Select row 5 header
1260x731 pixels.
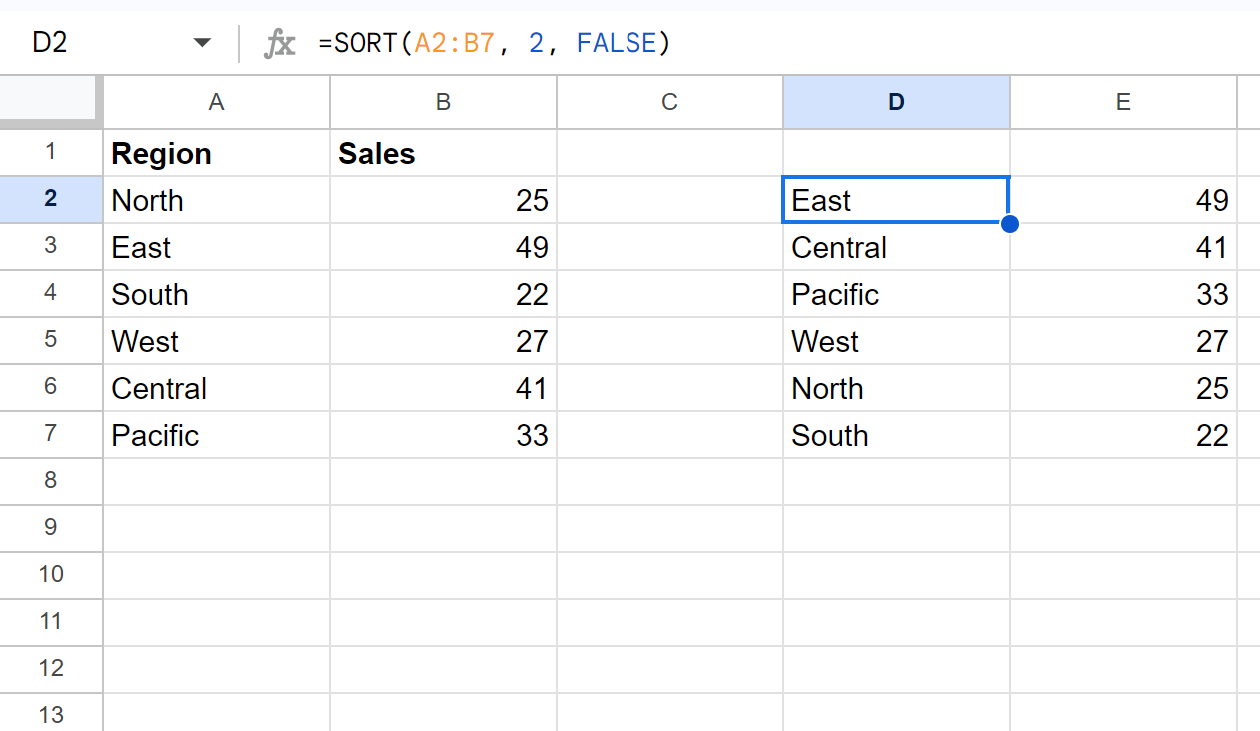point(51,341)
